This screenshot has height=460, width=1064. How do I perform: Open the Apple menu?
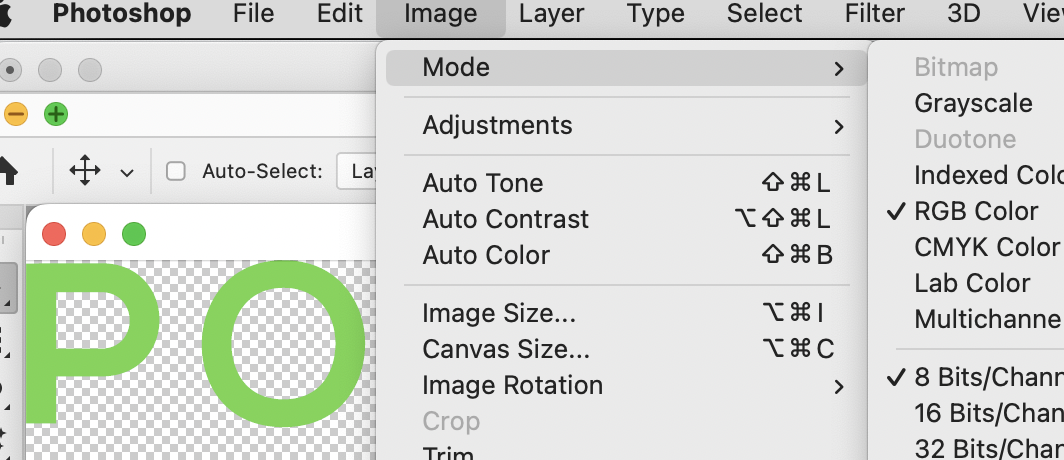click(5, 14)
